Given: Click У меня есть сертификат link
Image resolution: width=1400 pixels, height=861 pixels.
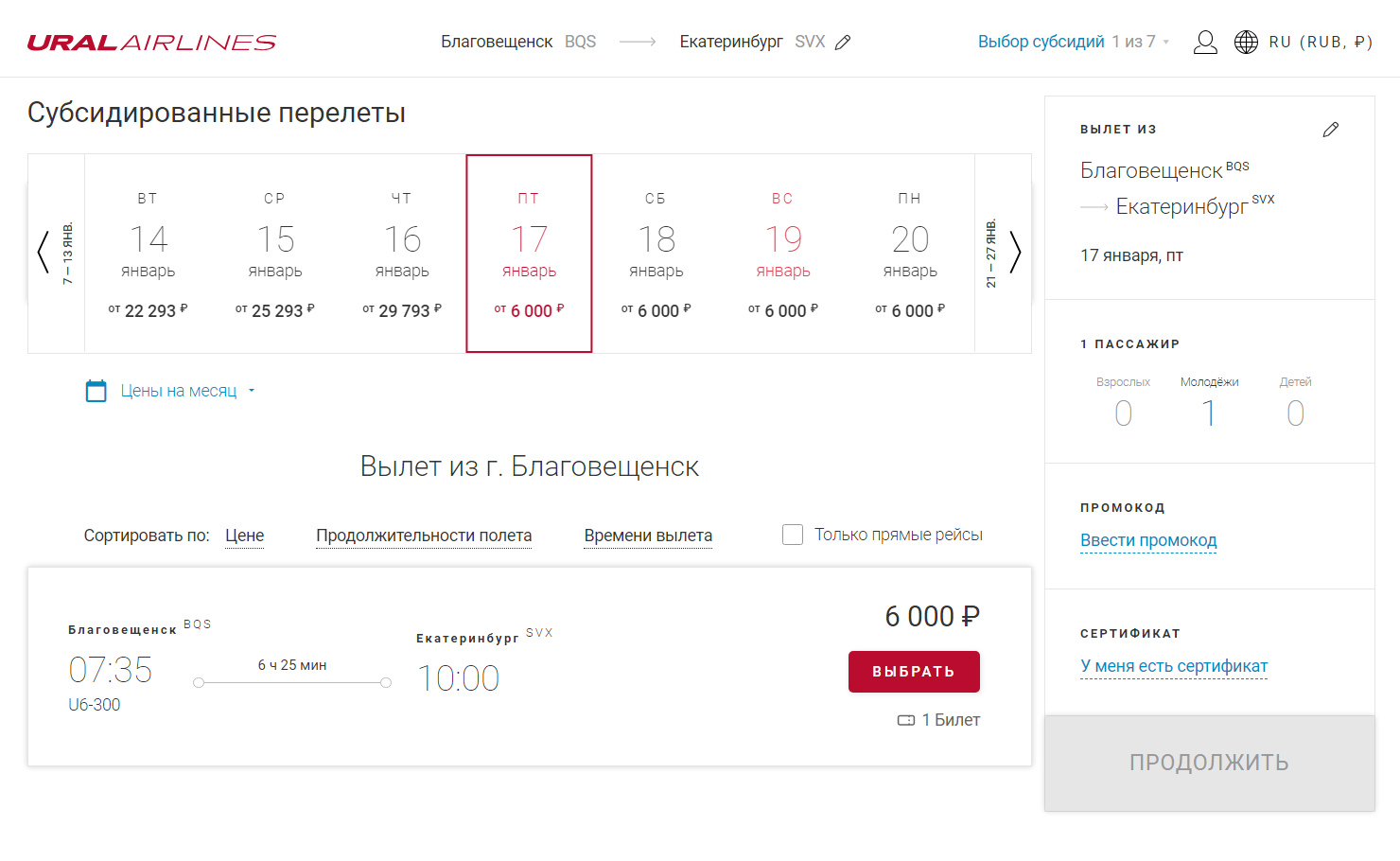Looking at the screenshot, I should (1174, 666).
